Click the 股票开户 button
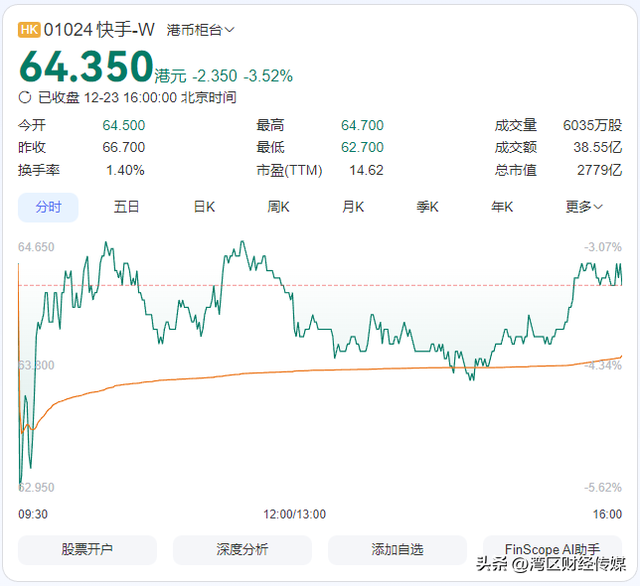This screenshot has width=640, height=586. coord(87,550)
